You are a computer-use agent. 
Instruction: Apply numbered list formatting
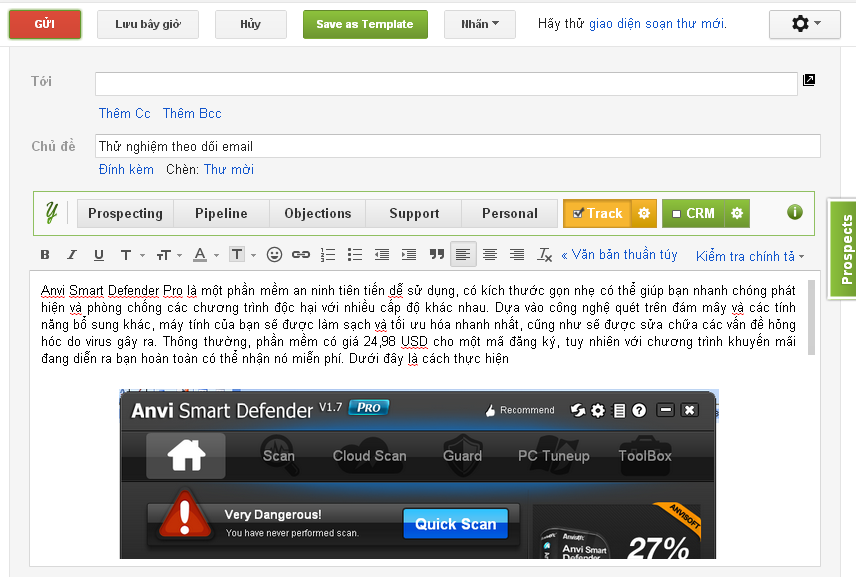328,254
